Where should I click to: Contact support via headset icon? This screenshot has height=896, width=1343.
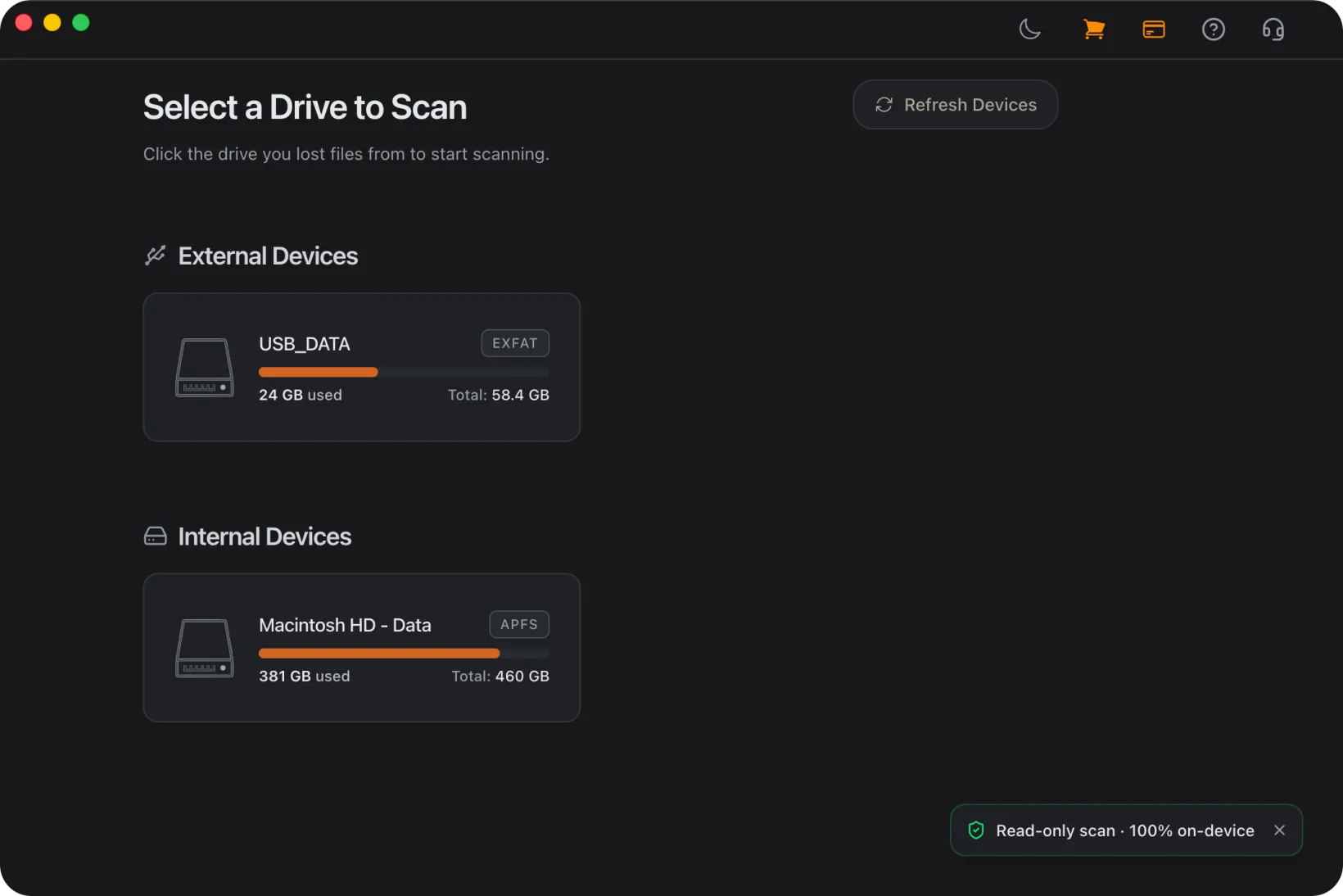click(x=1273, y=29)
